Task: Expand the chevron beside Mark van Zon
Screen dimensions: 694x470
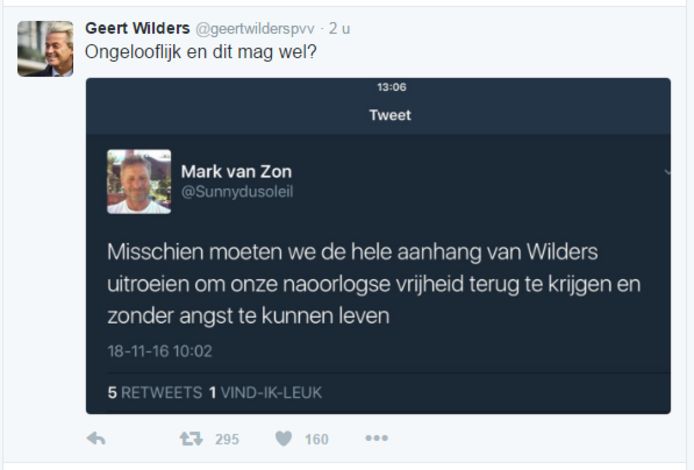Action: click(x=667, y=172)
